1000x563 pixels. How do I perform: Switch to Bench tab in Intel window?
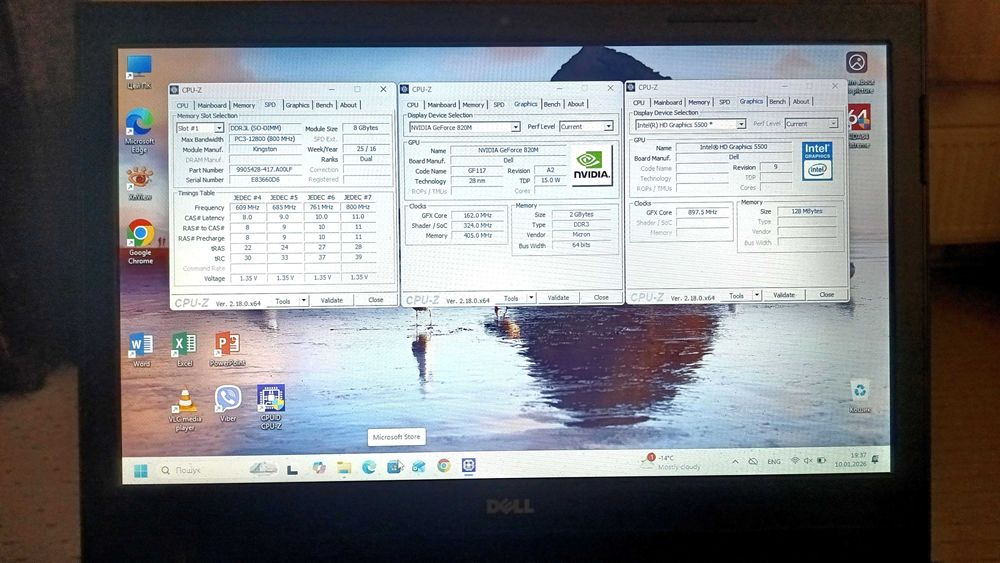click(777, 101)
